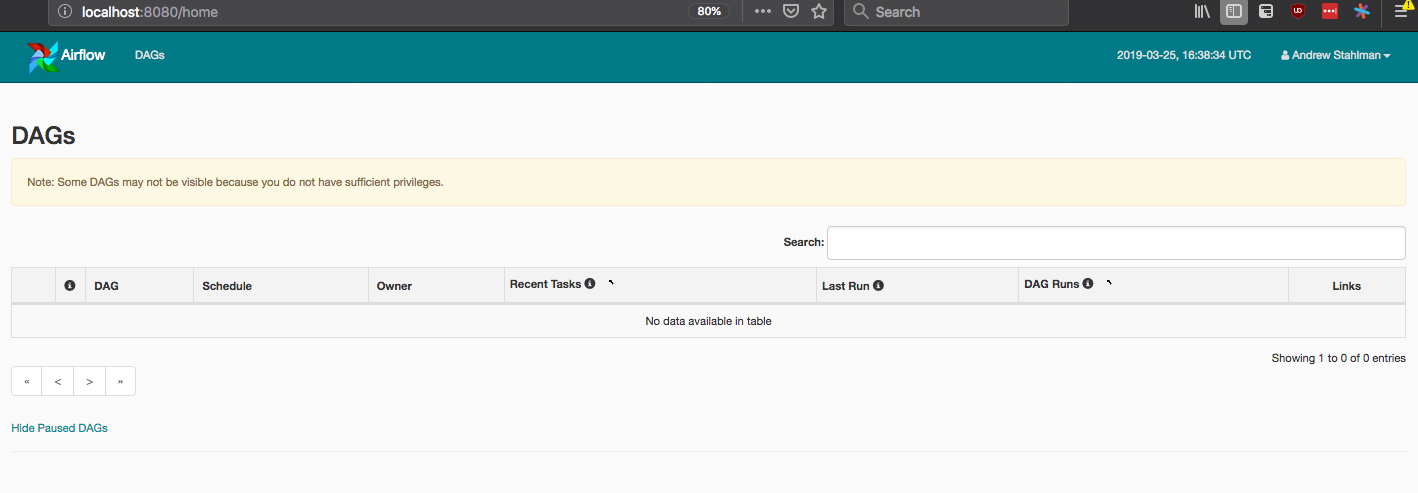The width and height of the screenshot is (1418, 493).
Task: Click the Recent Tasks loading spinner
Action: [611, 284]
